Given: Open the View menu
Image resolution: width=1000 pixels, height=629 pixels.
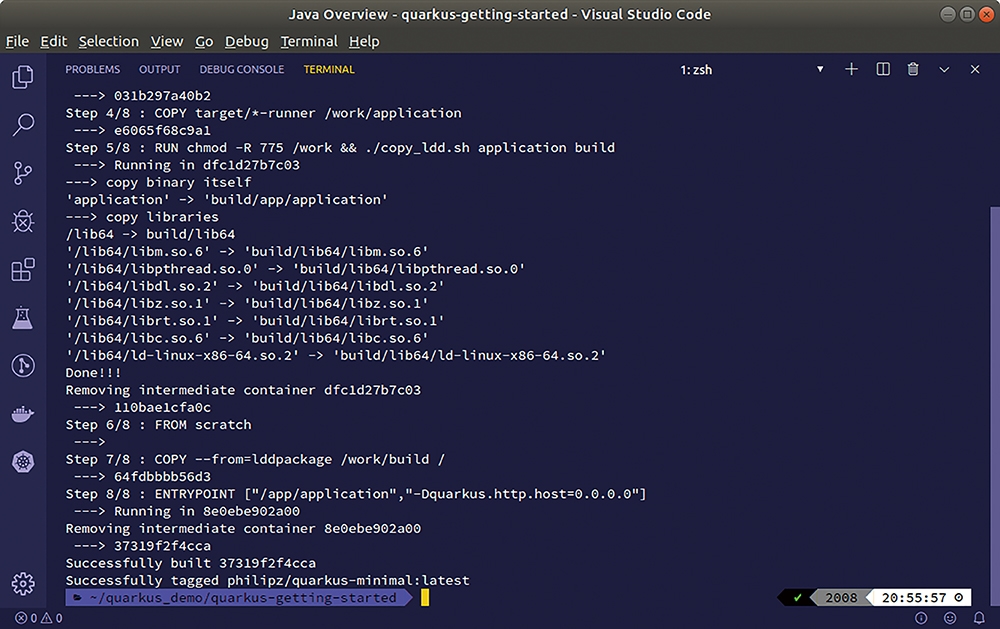Looking at the screenshot, I should point(167,41).
